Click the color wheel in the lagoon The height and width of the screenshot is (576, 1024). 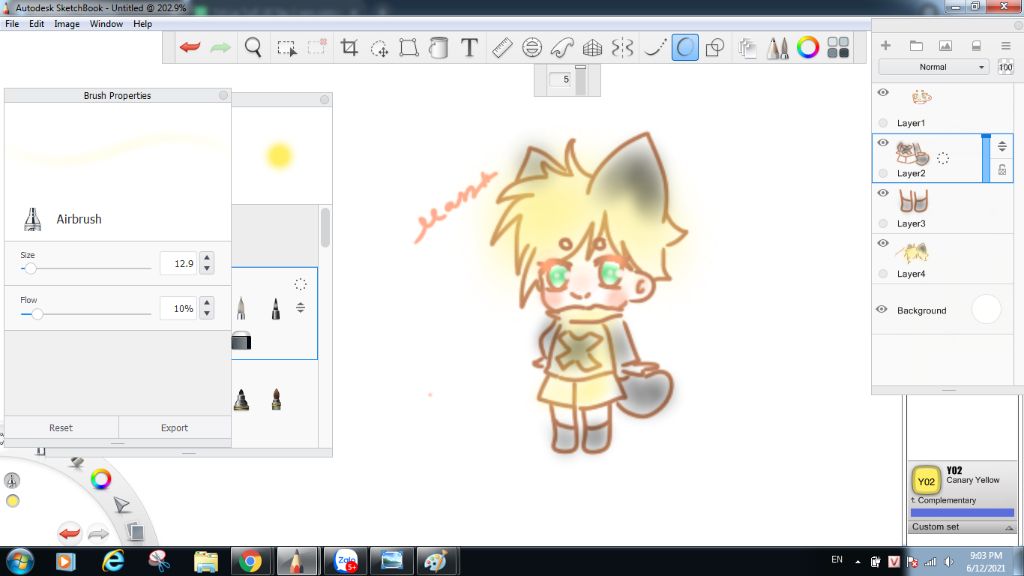pyautogui.click(x=101, y=479)
